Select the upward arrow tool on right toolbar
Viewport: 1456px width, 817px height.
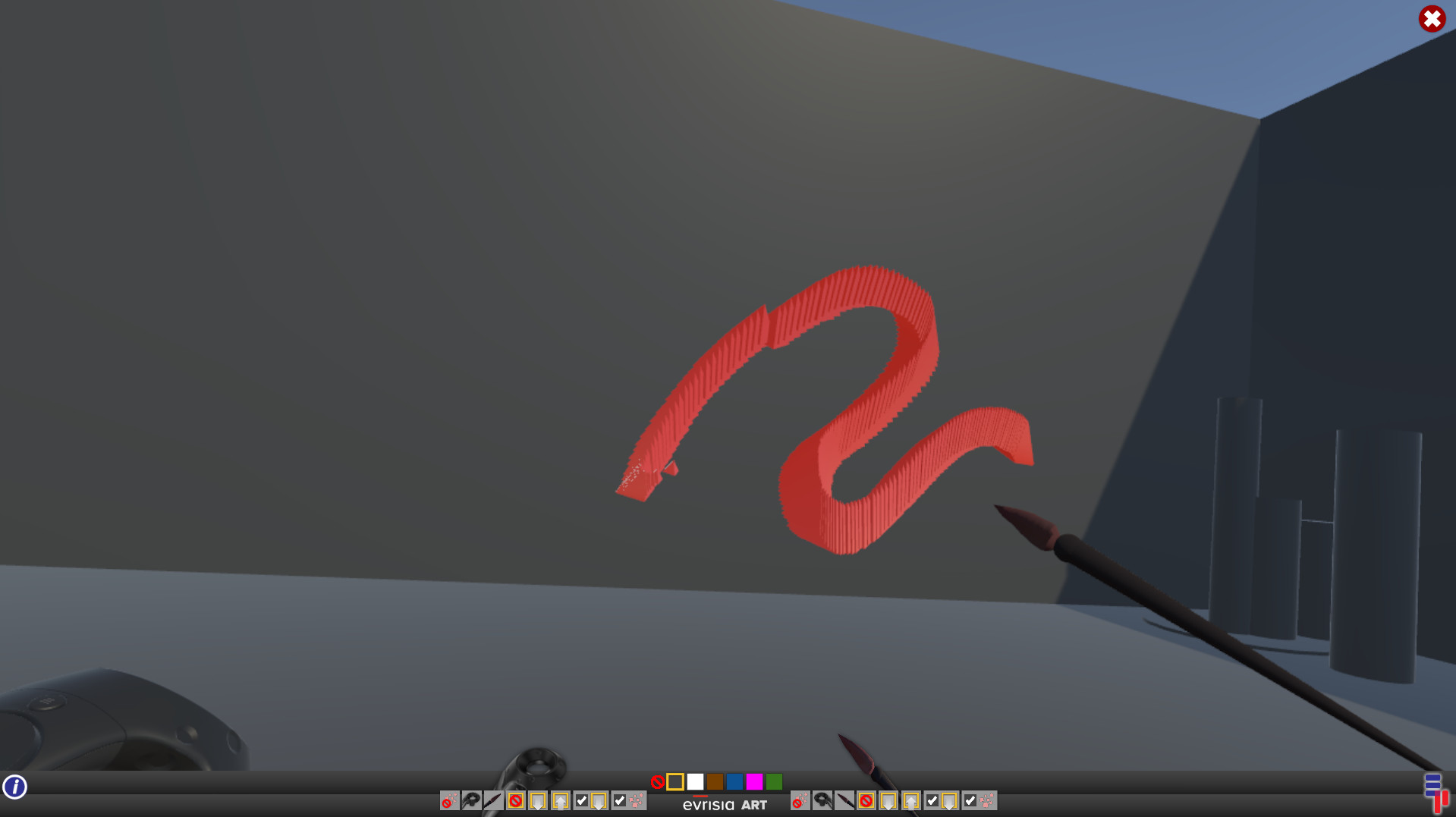tap(911, 802)
